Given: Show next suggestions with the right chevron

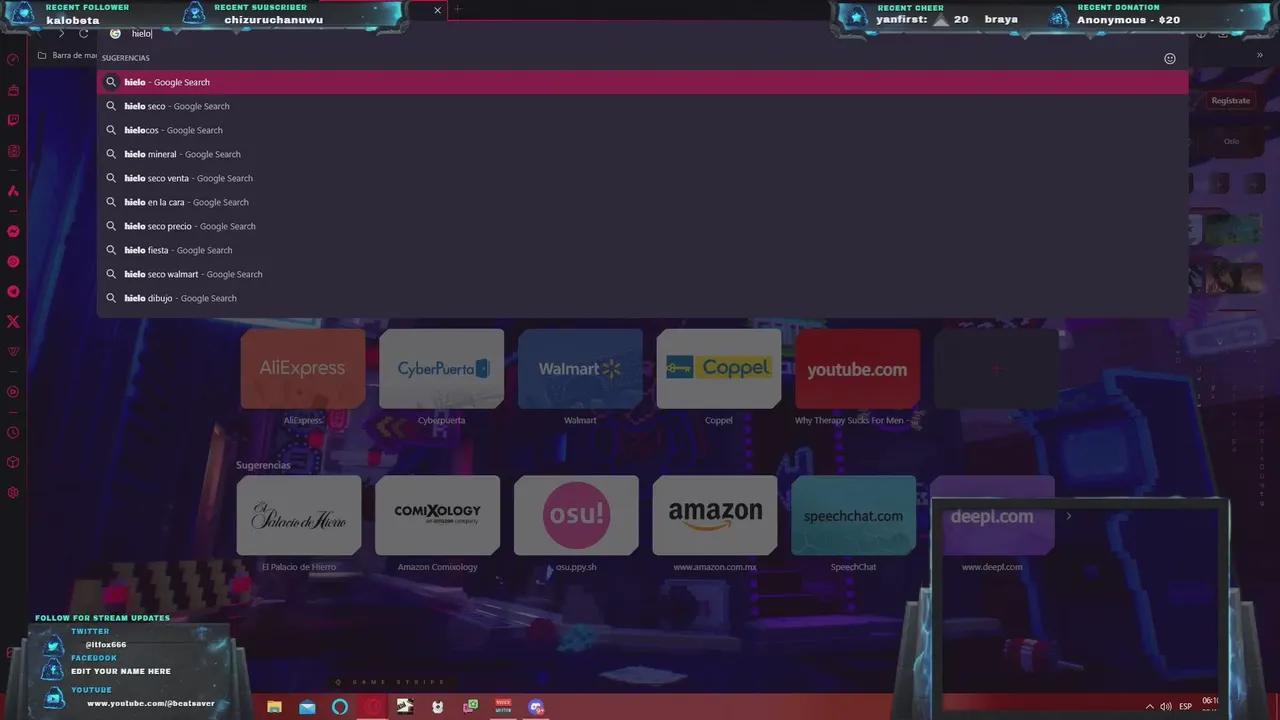Looking at the screenshot, I should 1068,516.
